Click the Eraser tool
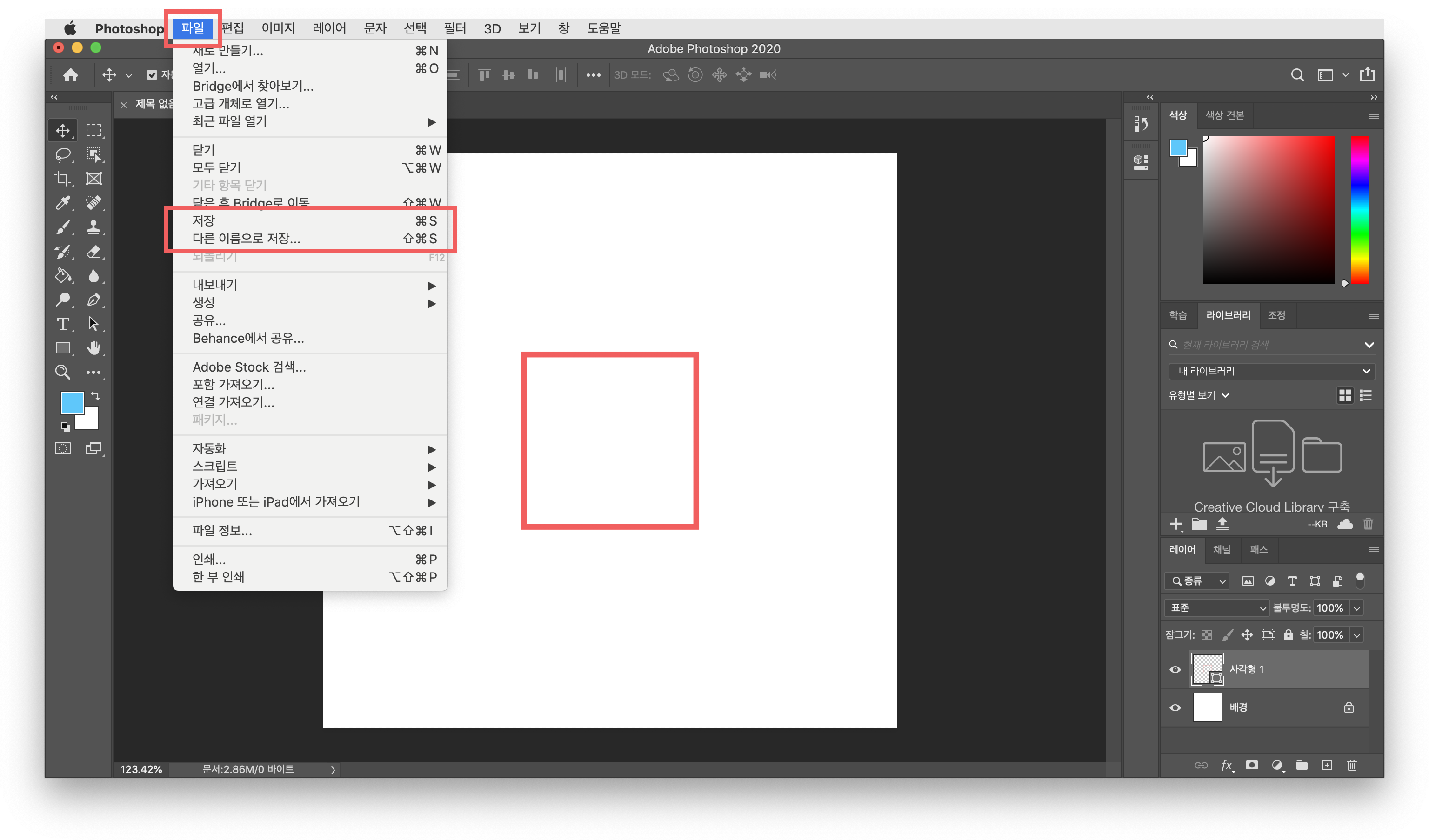This screenshot has width=1429, height=840. click(93, 251)
